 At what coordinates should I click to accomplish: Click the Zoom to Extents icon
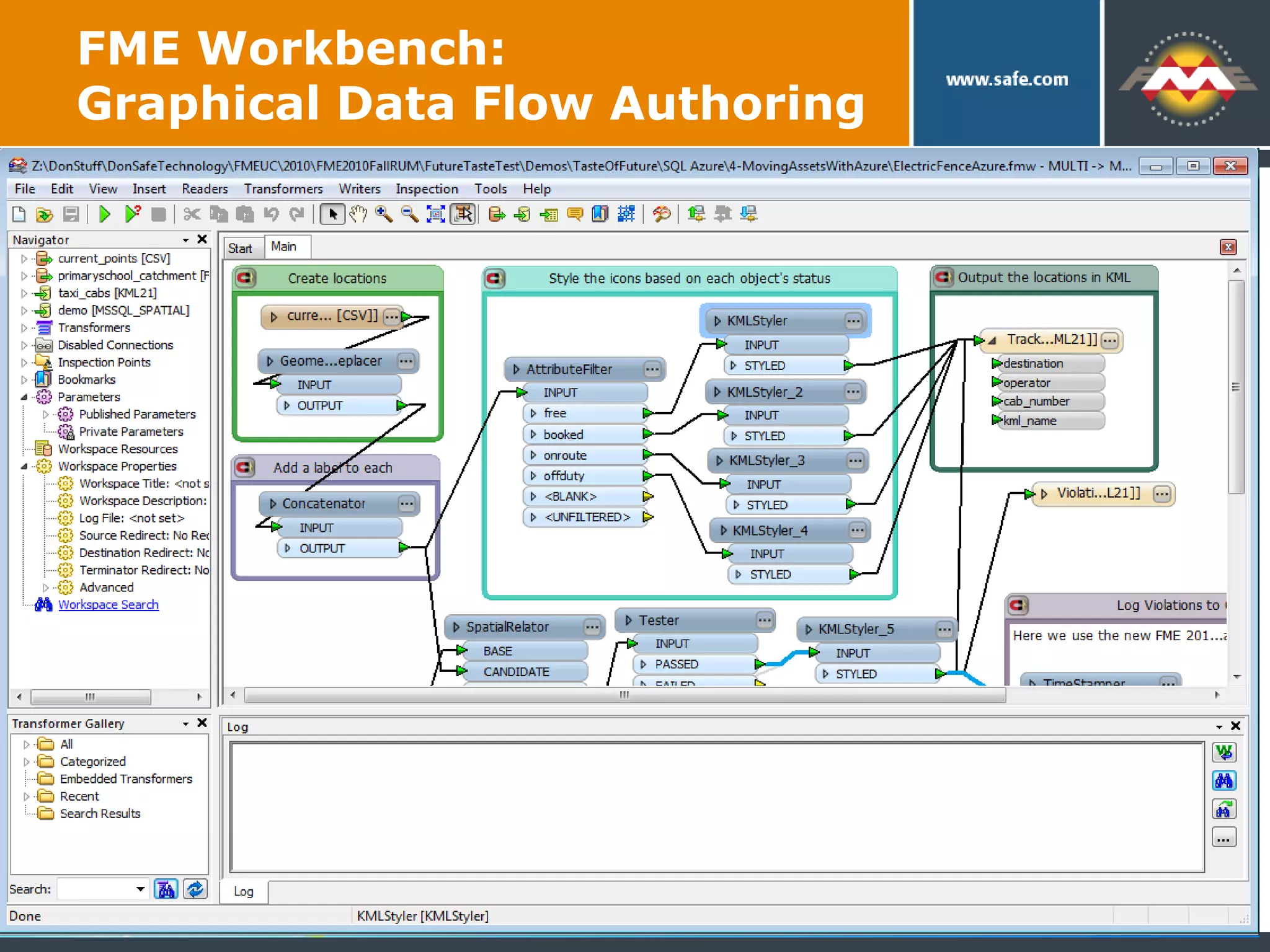pos(436,214)
